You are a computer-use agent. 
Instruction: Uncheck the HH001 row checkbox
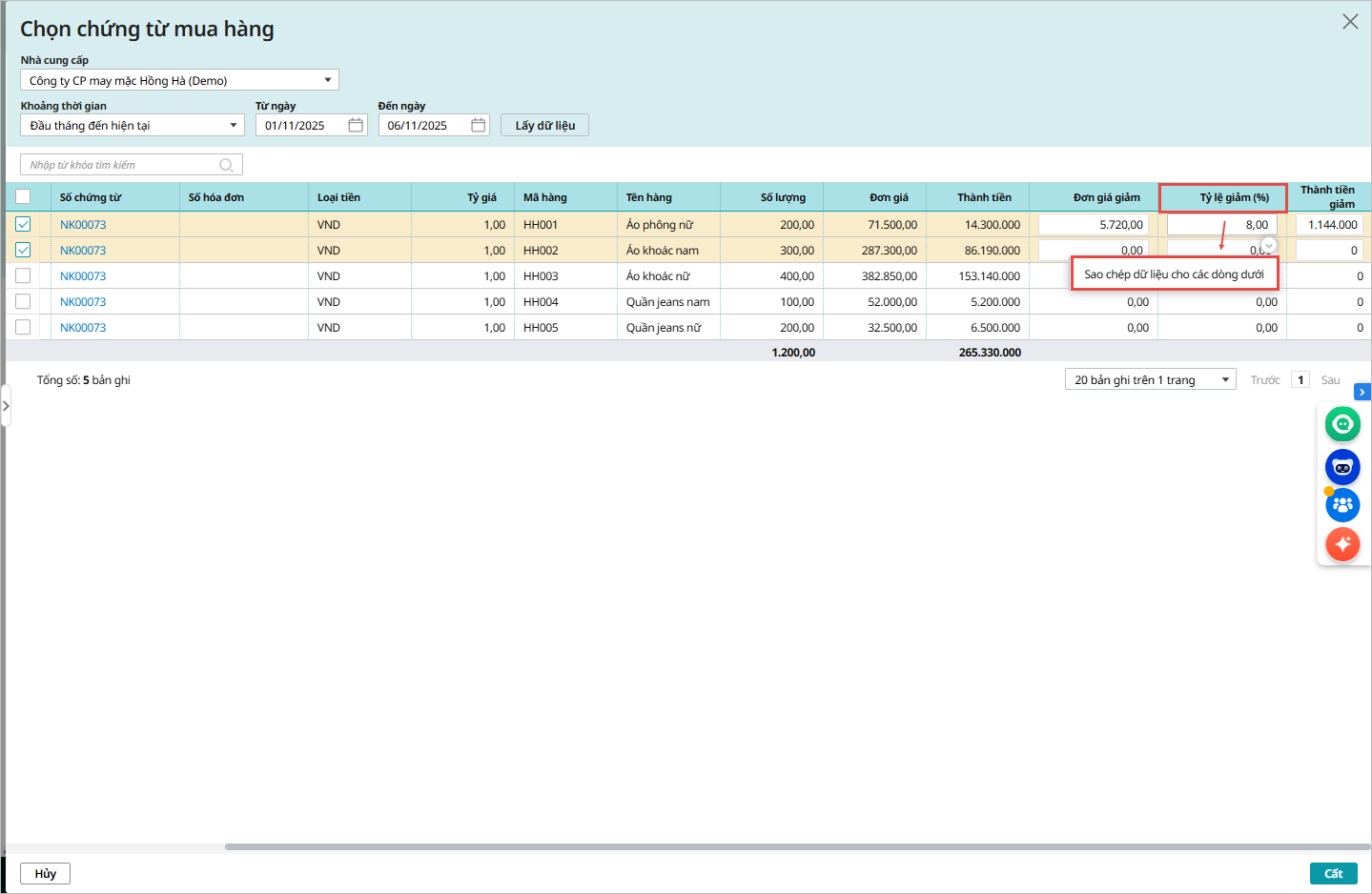pos(23,225)
